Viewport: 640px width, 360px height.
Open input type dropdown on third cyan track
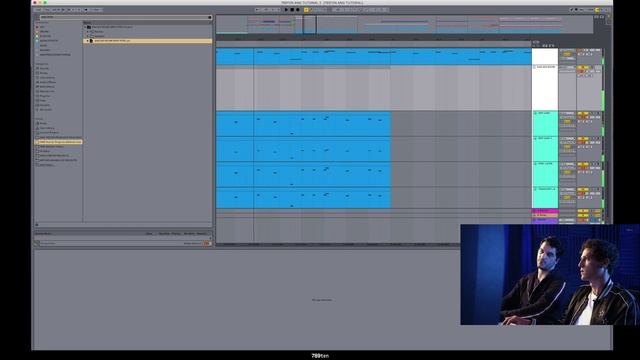click(x=567, y=164)
